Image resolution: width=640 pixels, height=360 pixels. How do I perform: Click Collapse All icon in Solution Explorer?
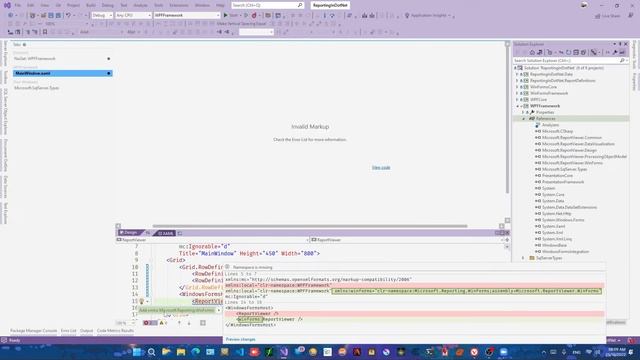(576, 52)
